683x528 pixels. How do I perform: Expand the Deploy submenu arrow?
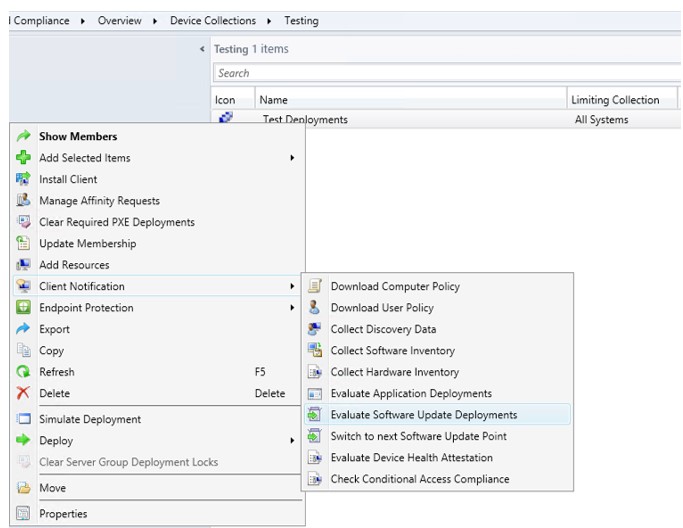(x=292, y=441)
